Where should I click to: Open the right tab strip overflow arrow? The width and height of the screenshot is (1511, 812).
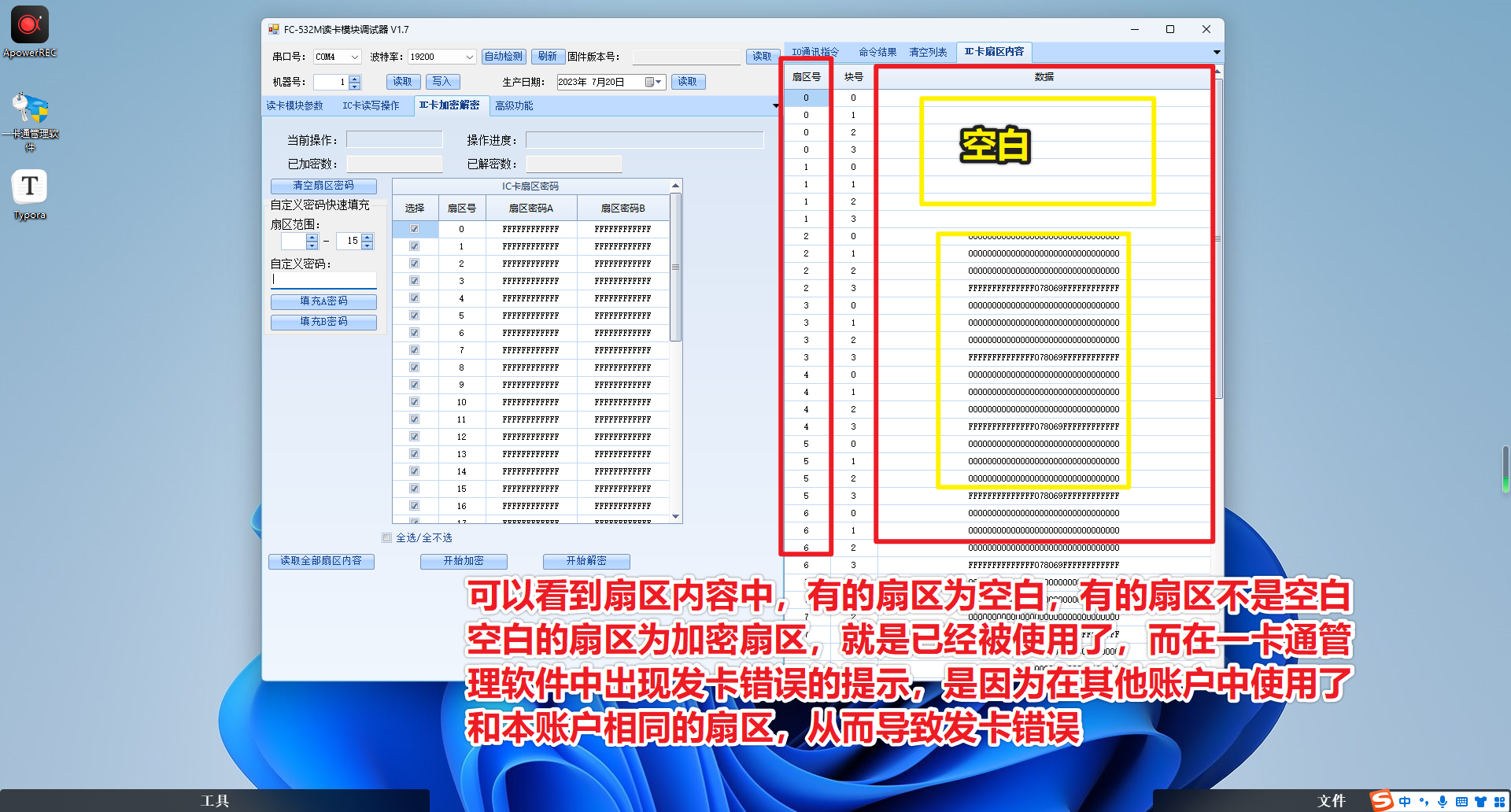(1217, 53)
